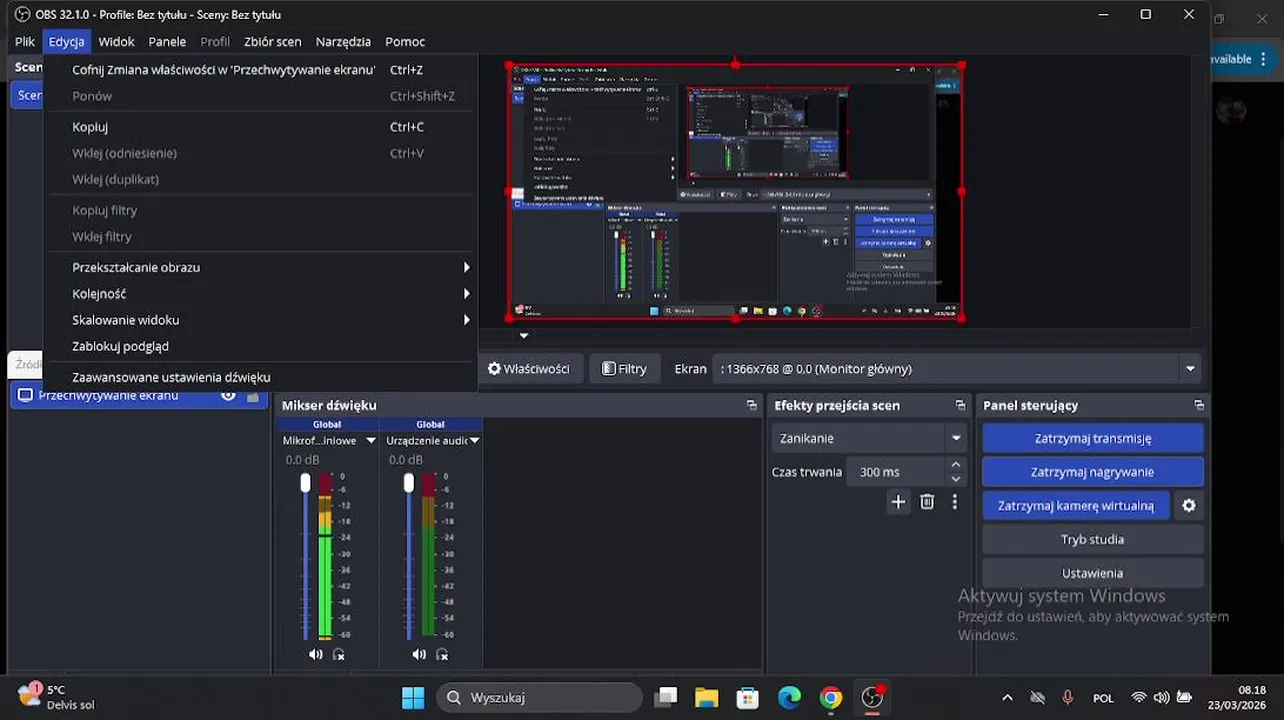Image resolution: width=1284 pixels, height=720 pixels.
Task: Open Task View in taskbar
Action: point(666,697)
